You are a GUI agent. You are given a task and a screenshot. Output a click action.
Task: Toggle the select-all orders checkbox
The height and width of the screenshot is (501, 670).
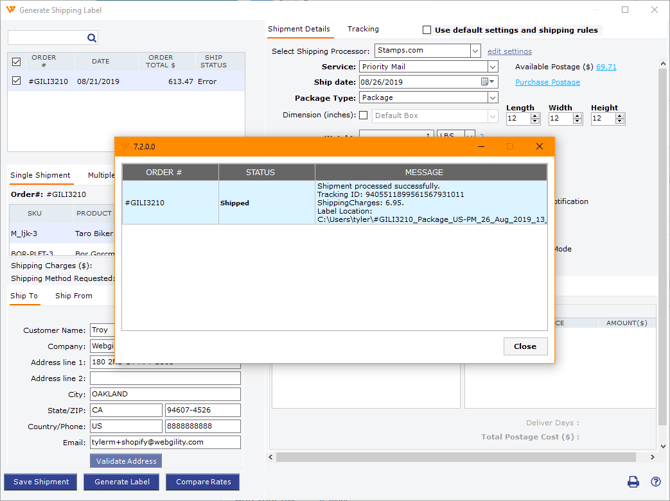pos(16,62)
